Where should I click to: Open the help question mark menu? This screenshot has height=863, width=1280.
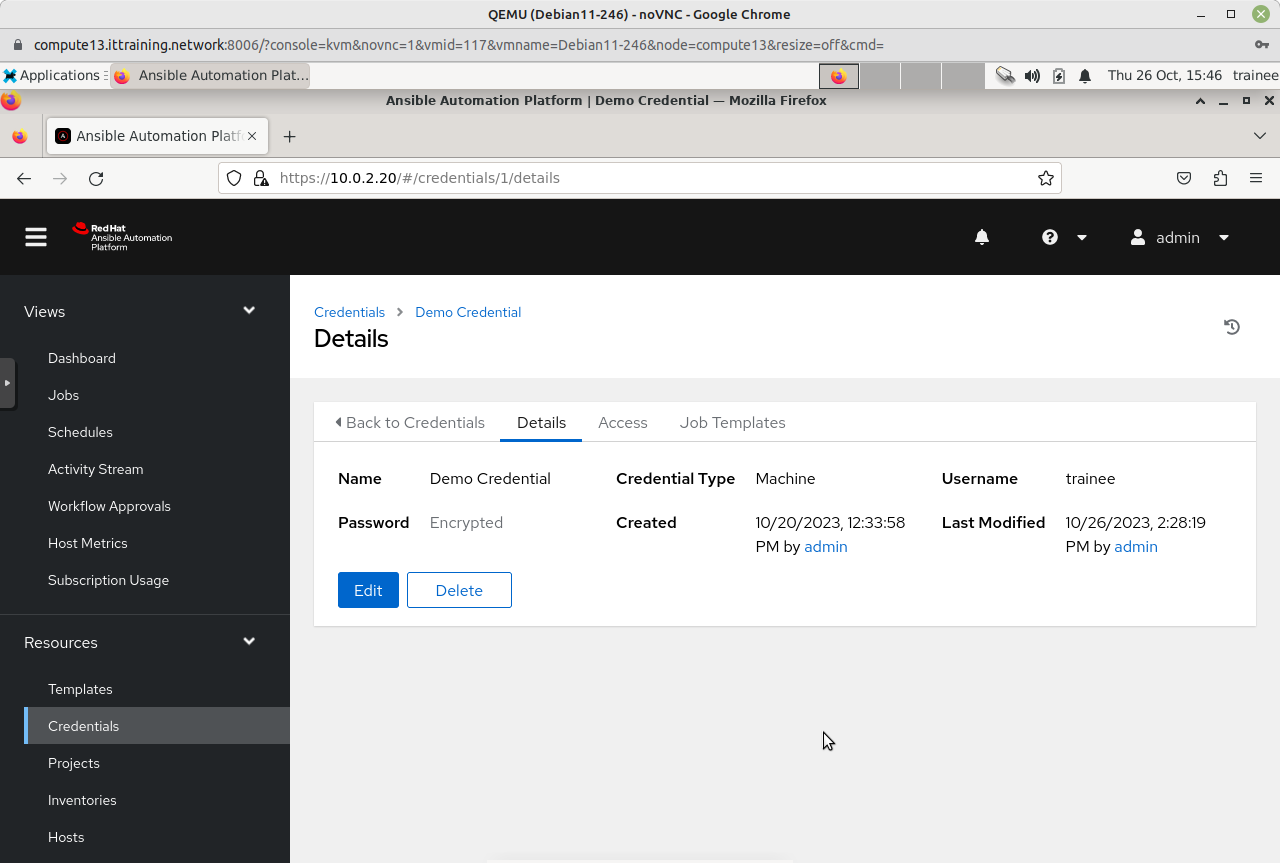[x=1050, y=237]
